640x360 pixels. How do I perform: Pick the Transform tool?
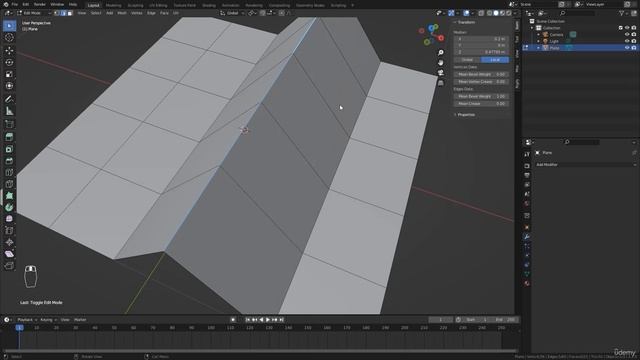click(9, 86)
